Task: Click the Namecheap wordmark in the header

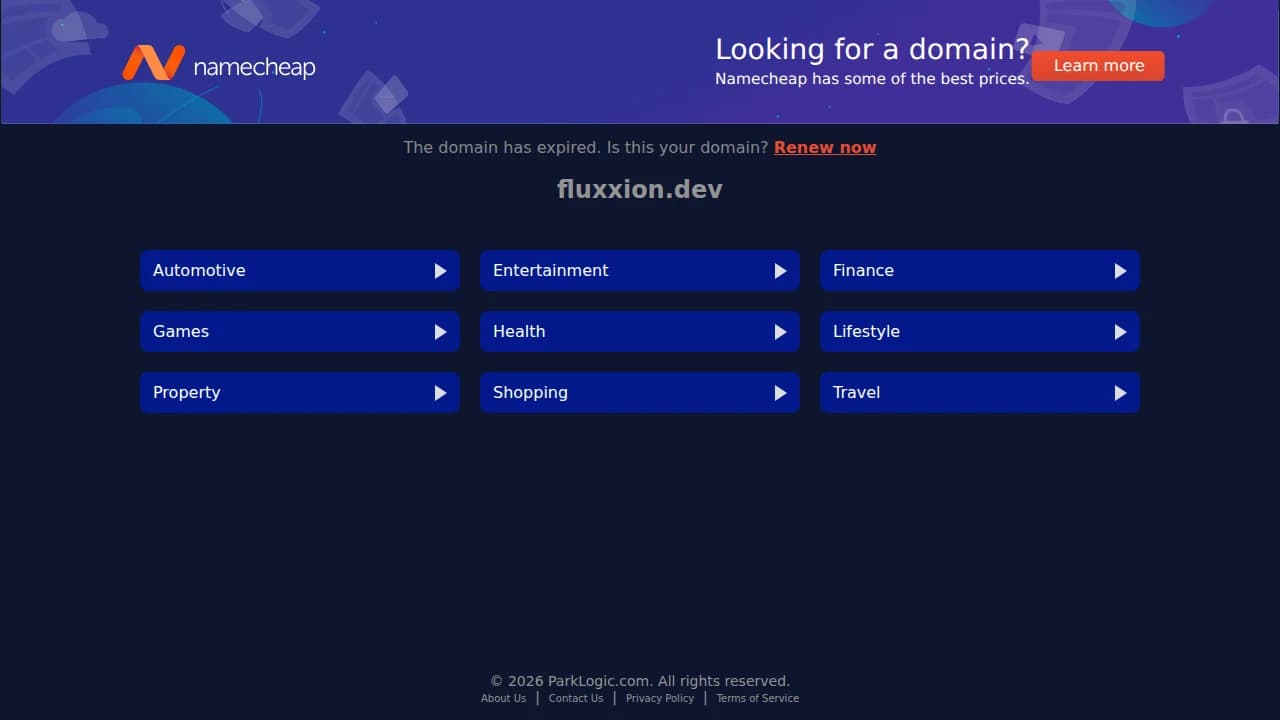Action: (x=254, y=66)
